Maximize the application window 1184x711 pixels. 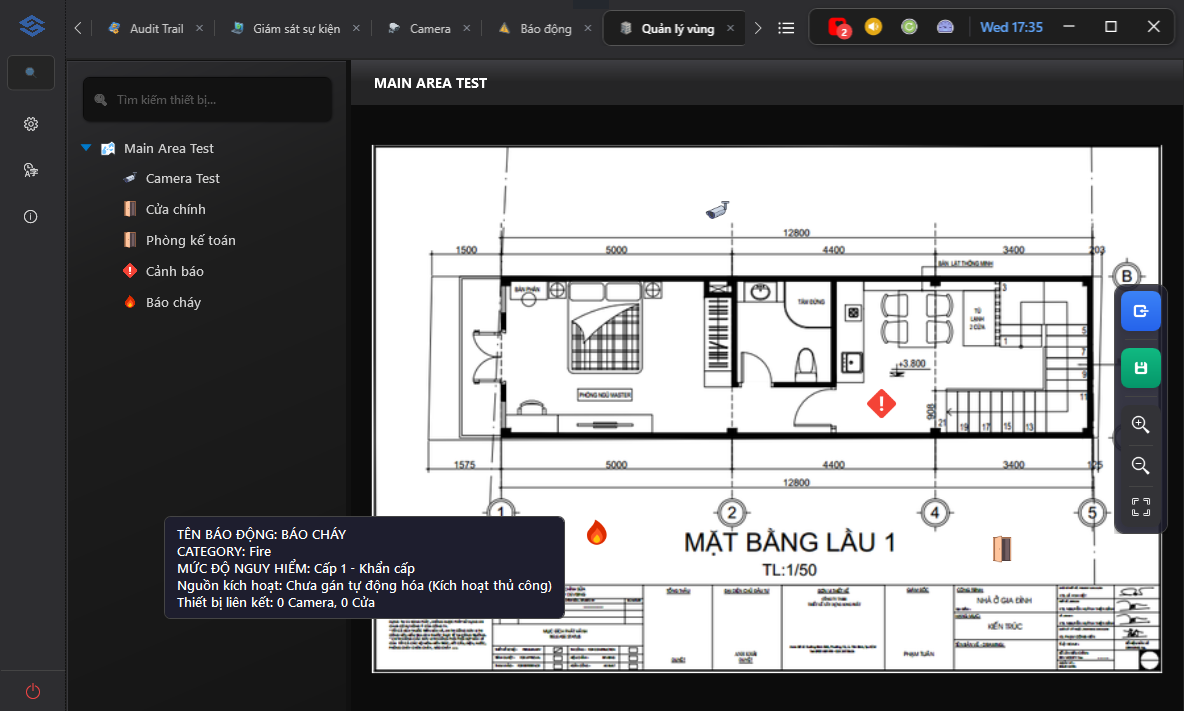coord(1111,26)
